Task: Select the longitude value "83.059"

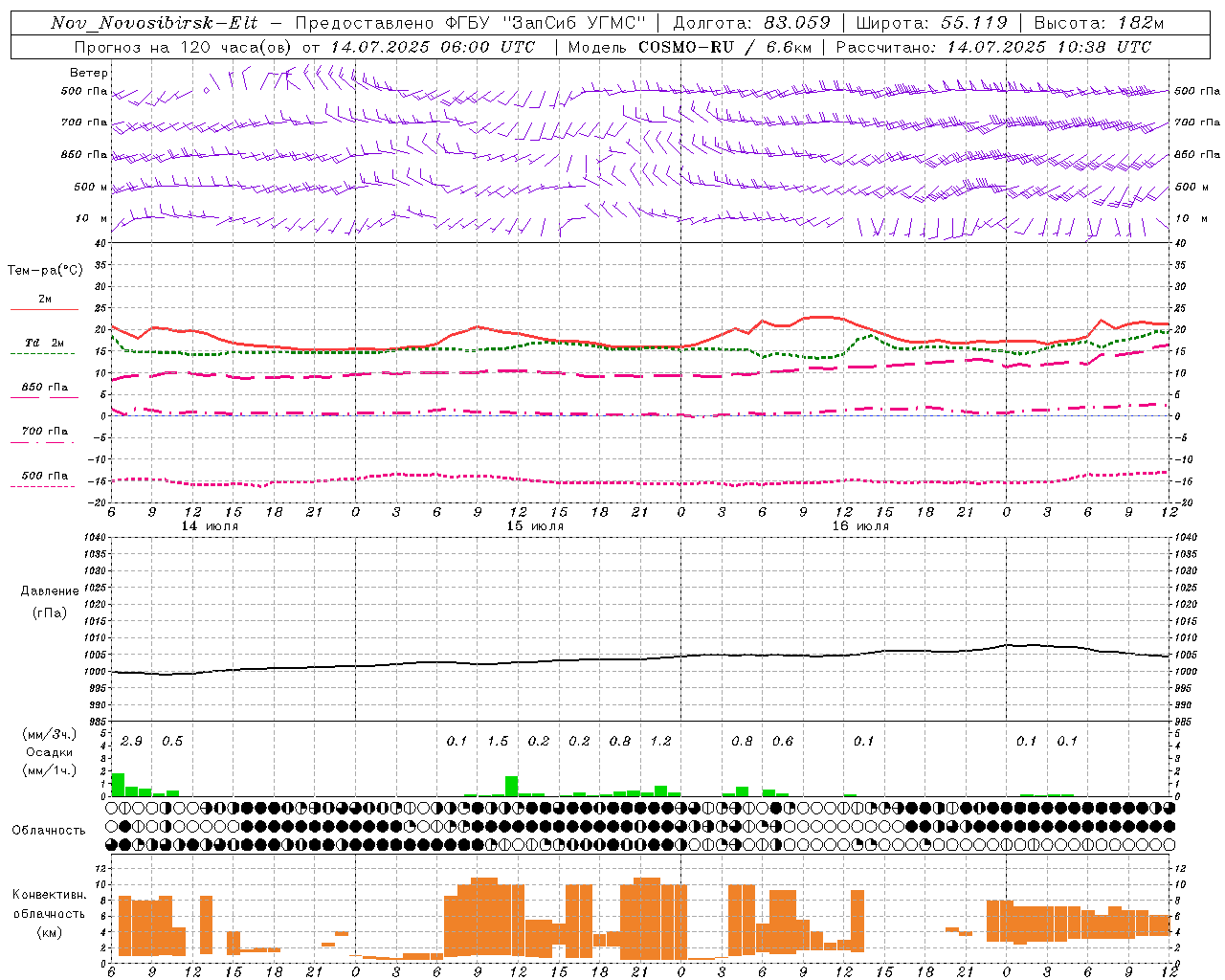Action: [x=797, y=23]
